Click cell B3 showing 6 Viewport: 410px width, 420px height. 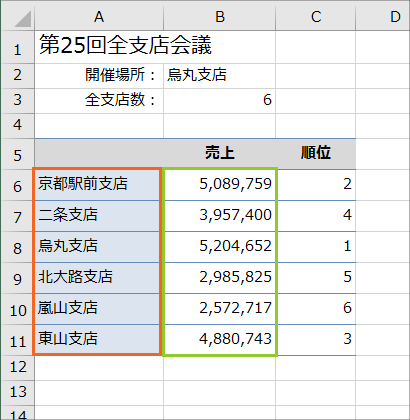coord(220,101)
